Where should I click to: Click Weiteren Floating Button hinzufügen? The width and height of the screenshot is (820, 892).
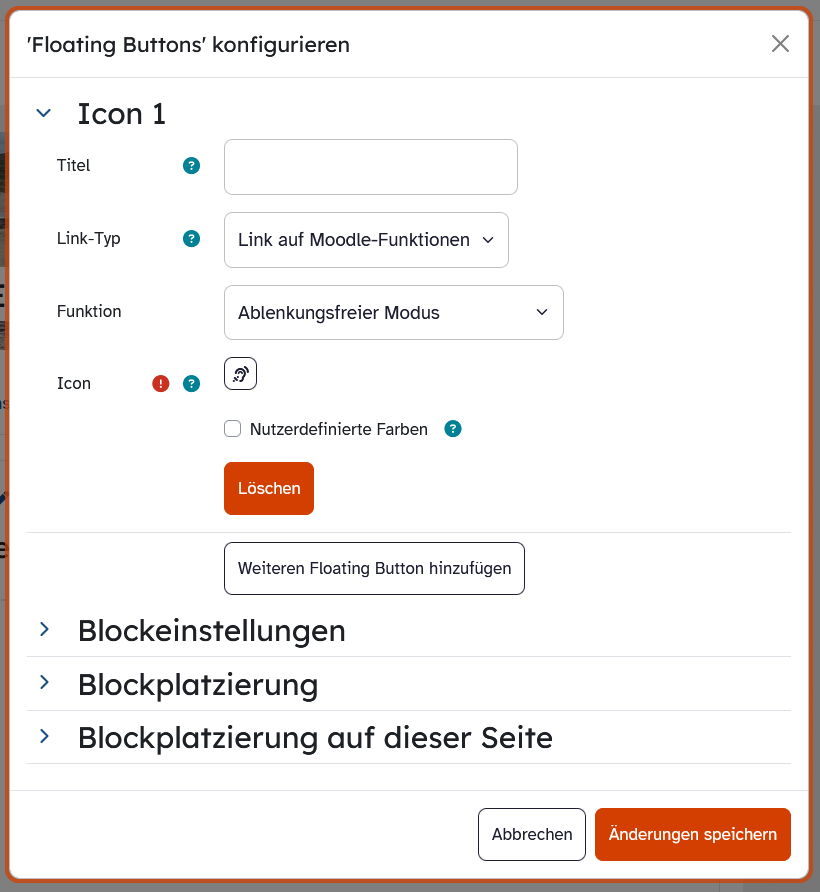pyautogui.click(x=374, y=568)
